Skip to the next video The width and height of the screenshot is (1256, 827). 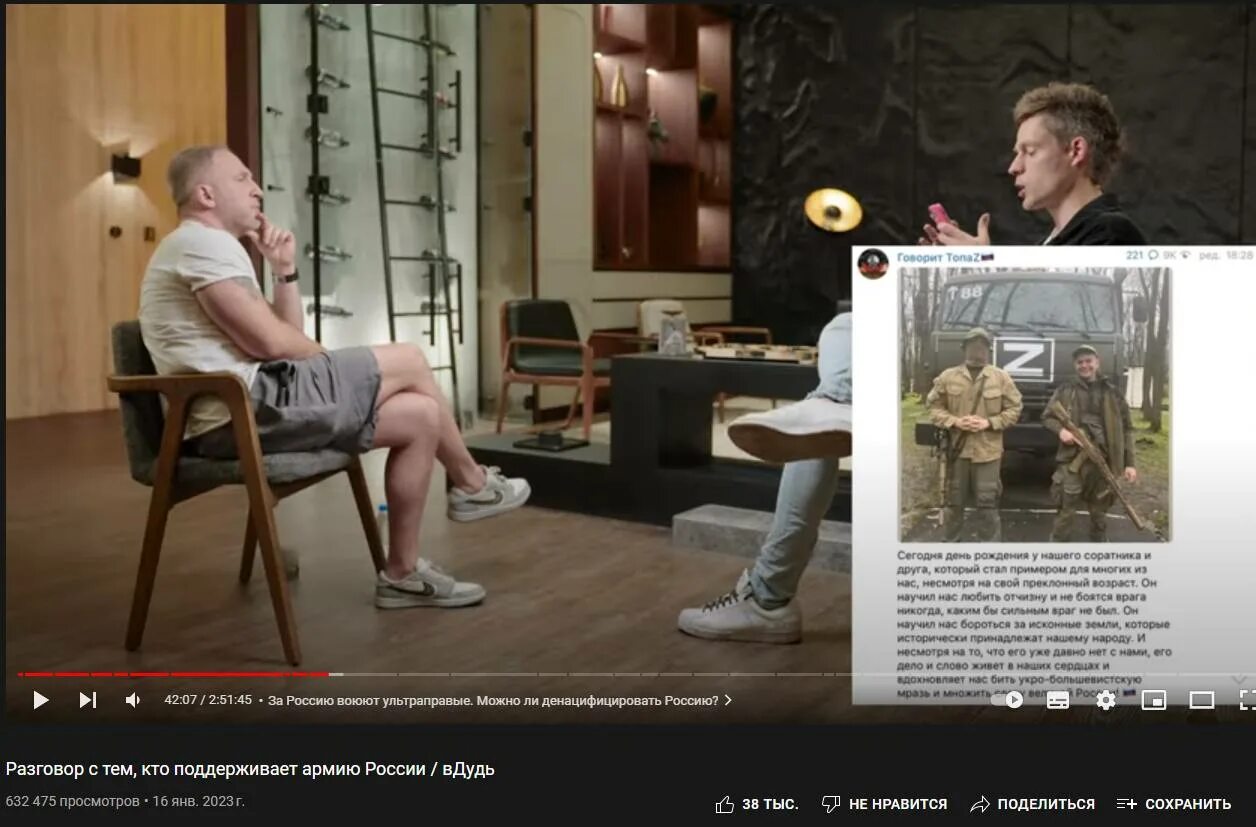88,700
